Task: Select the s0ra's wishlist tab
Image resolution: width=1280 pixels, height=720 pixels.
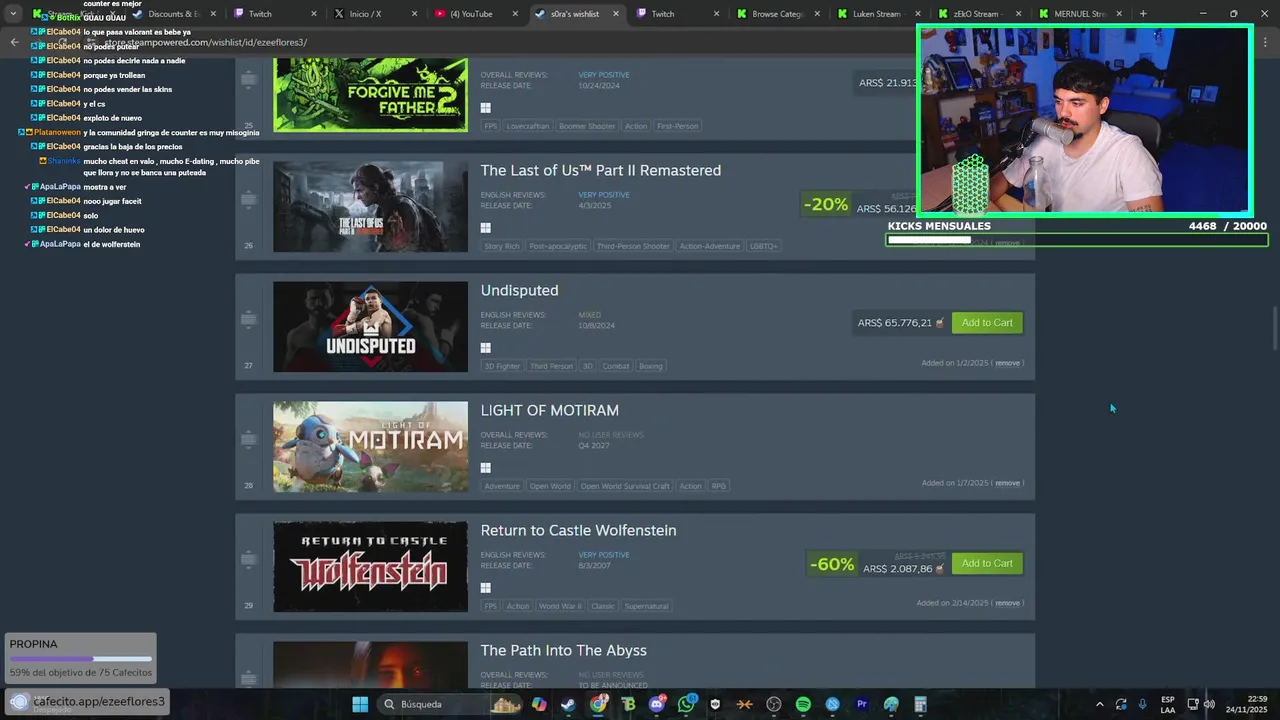Action: click(x=575, y=14)
